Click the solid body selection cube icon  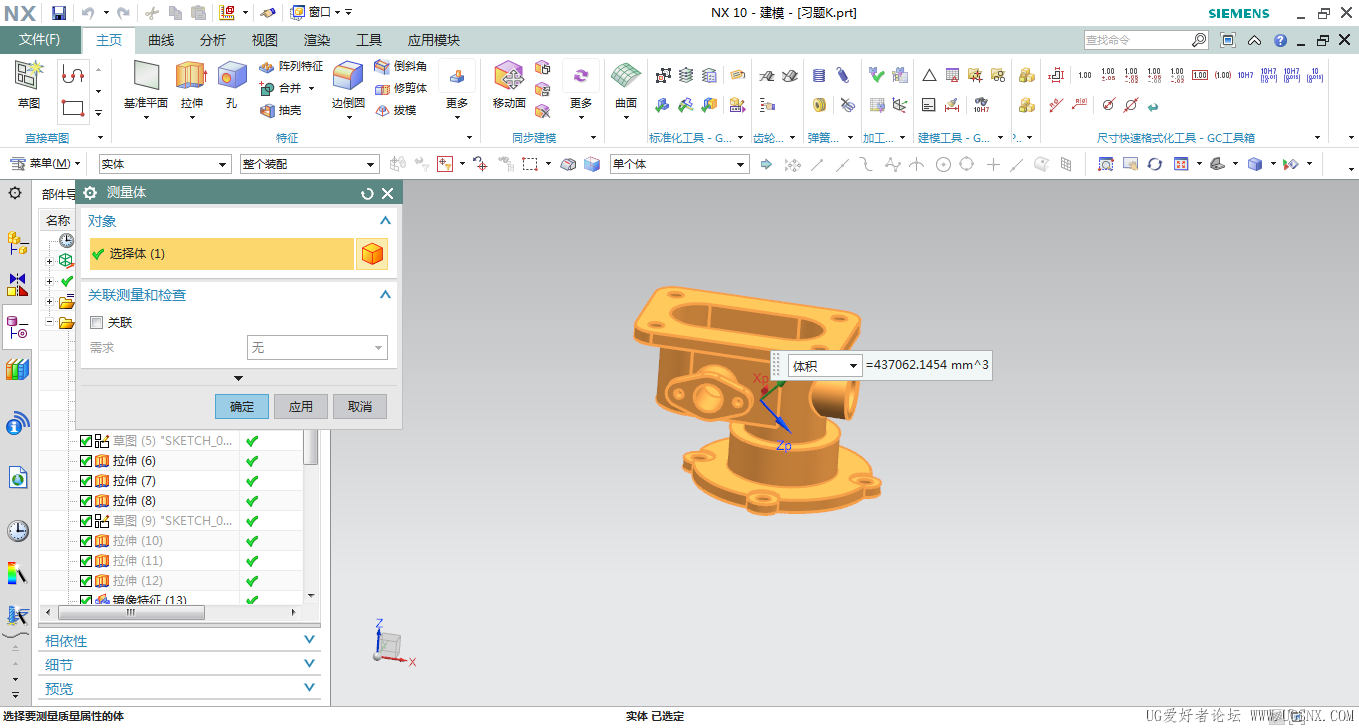(x=372, y=254)
